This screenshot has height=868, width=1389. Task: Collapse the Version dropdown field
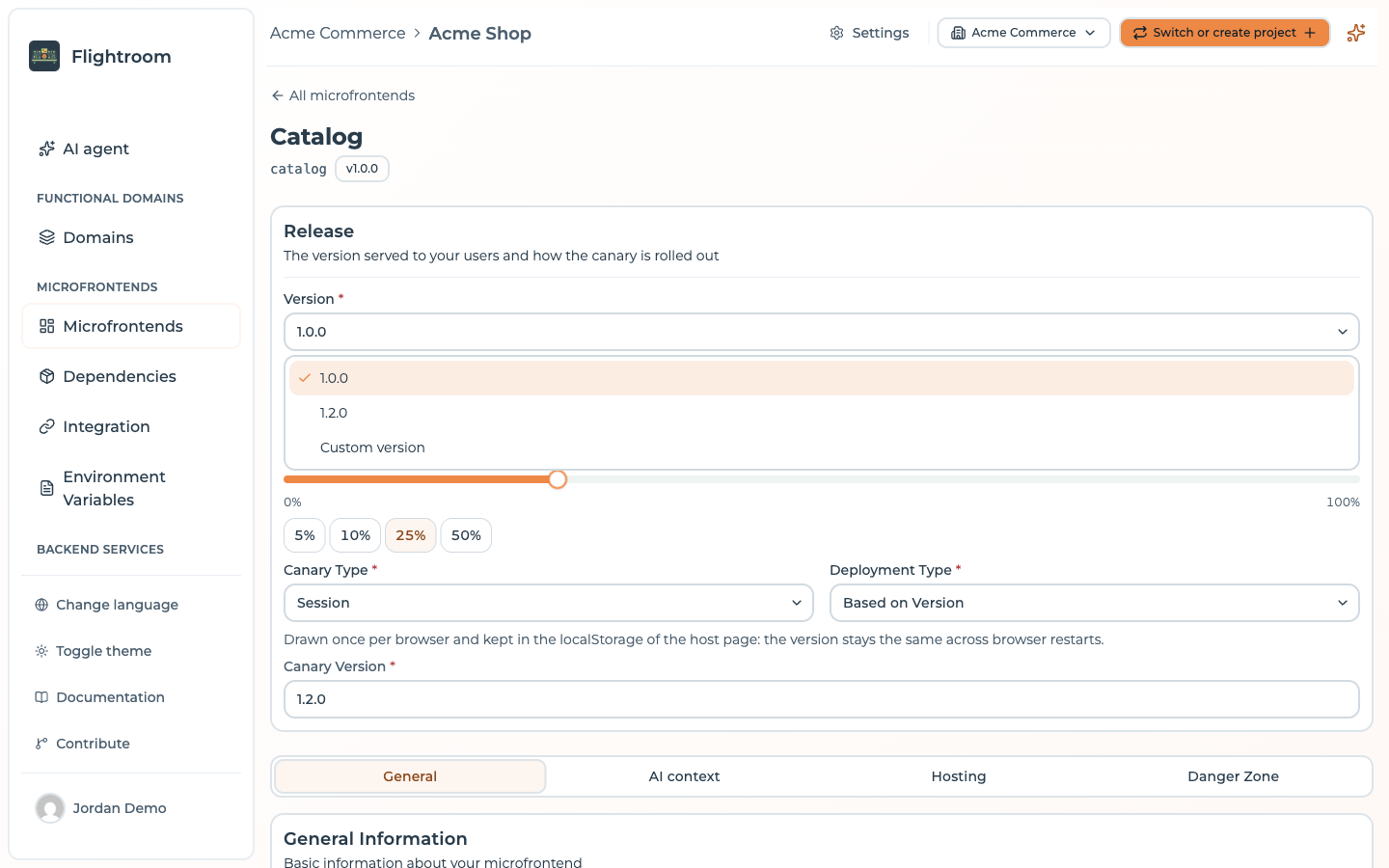click(822, 332)
